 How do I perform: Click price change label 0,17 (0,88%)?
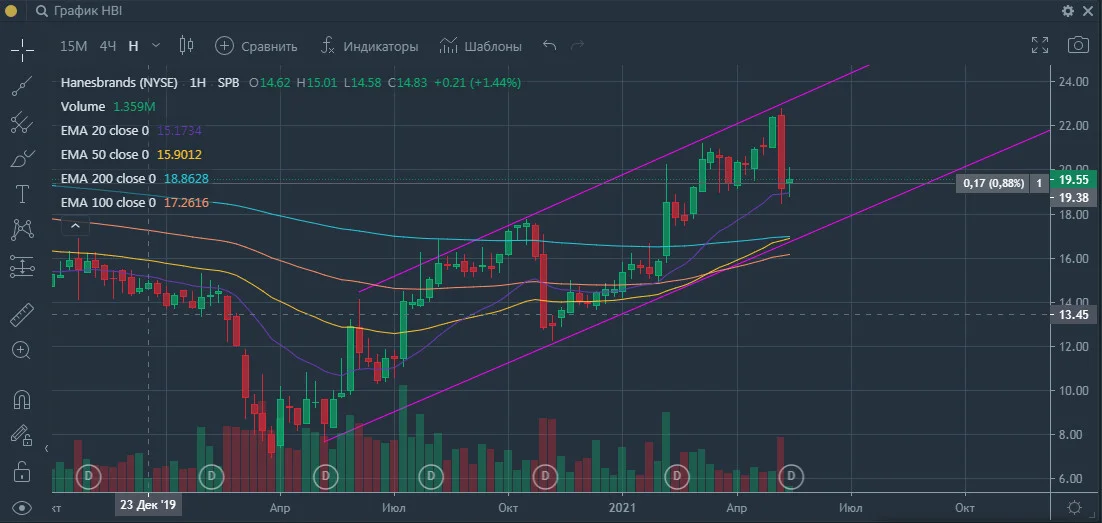(x=994, y=183)
